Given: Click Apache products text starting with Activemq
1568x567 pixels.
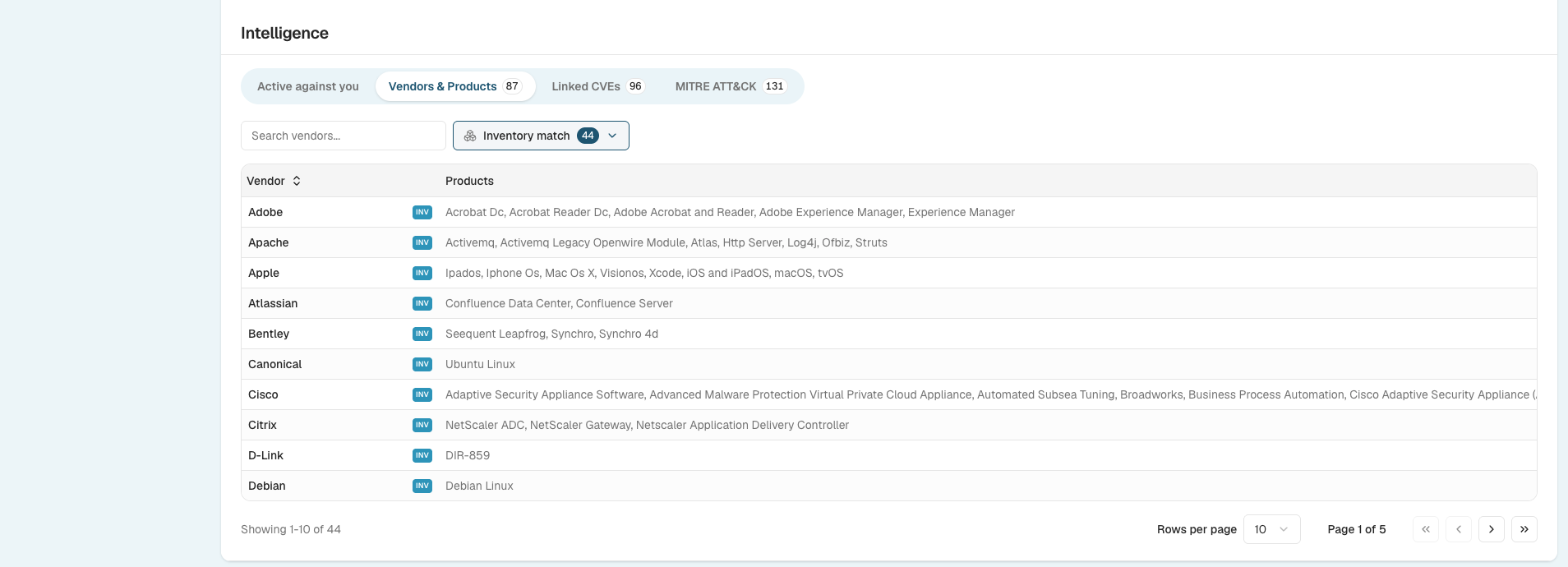Looking at the screenshot, I should (666, 242).
